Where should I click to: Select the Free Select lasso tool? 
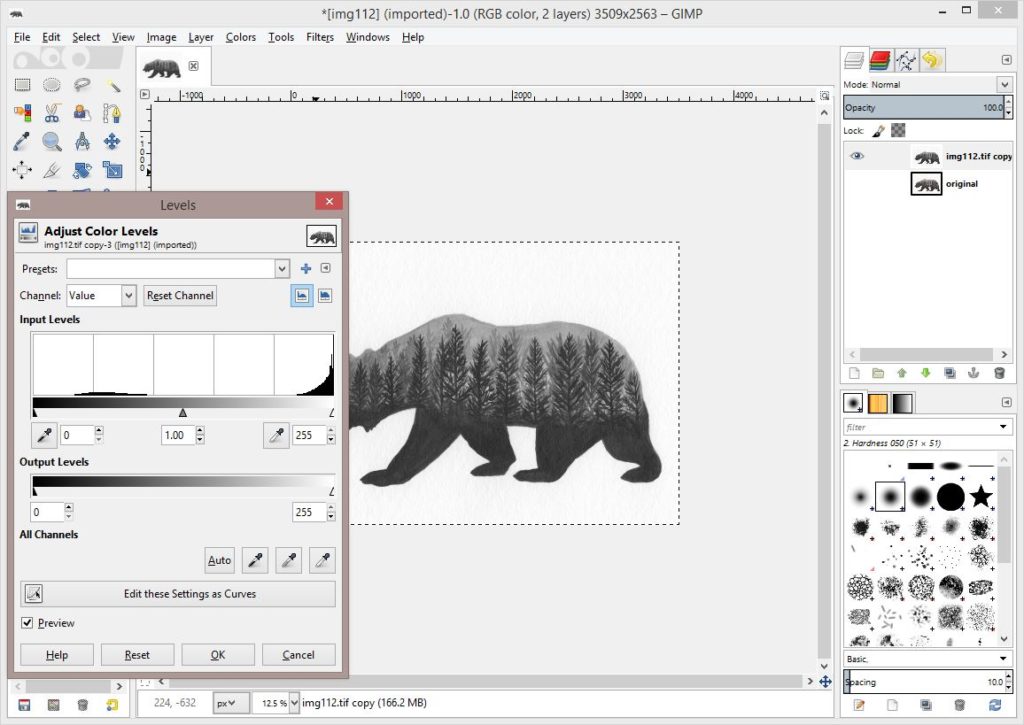[x=82, y=85]
